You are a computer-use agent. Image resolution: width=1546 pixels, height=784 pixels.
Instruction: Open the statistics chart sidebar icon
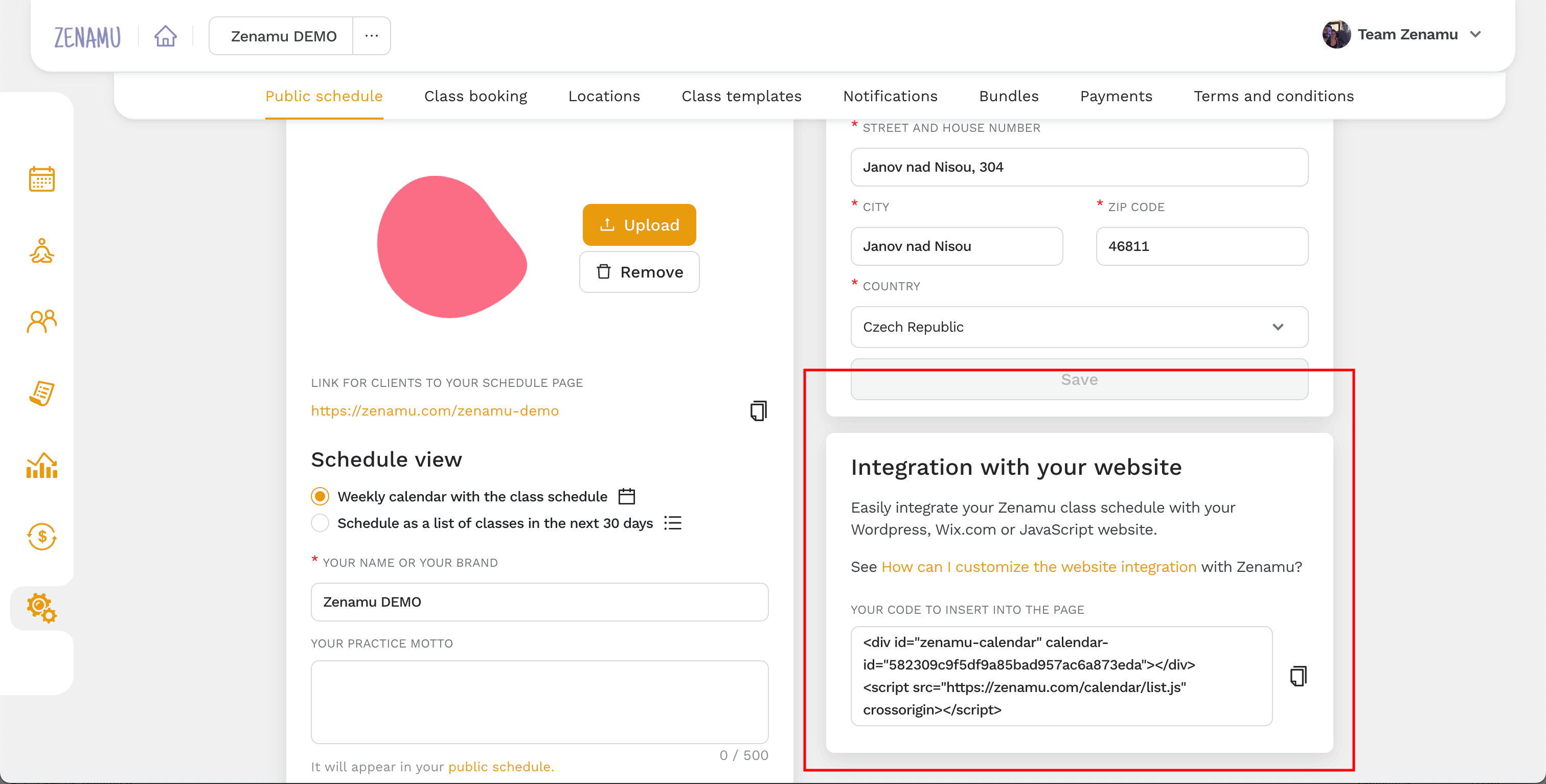pyautogui.click(x=41, y=466)
